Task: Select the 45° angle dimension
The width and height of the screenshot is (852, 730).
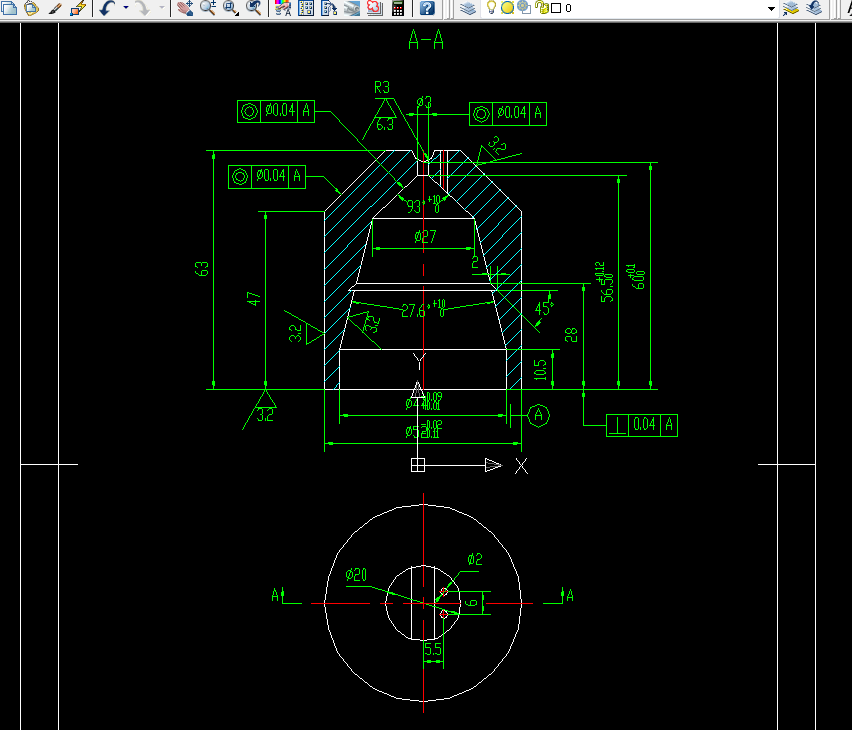Action: click(544, 308)
